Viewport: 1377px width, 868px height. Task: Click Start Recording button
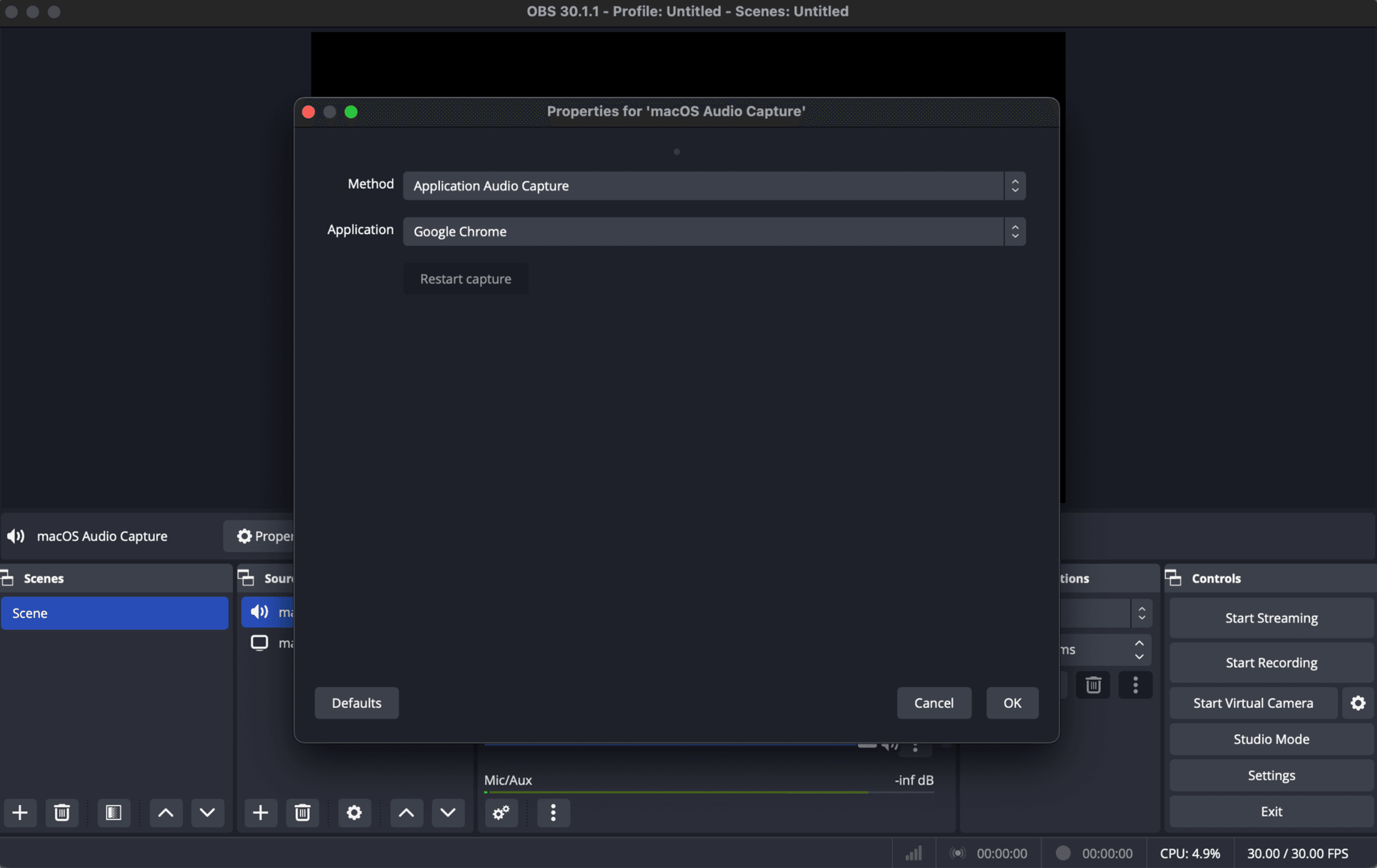pos(1271,662)
